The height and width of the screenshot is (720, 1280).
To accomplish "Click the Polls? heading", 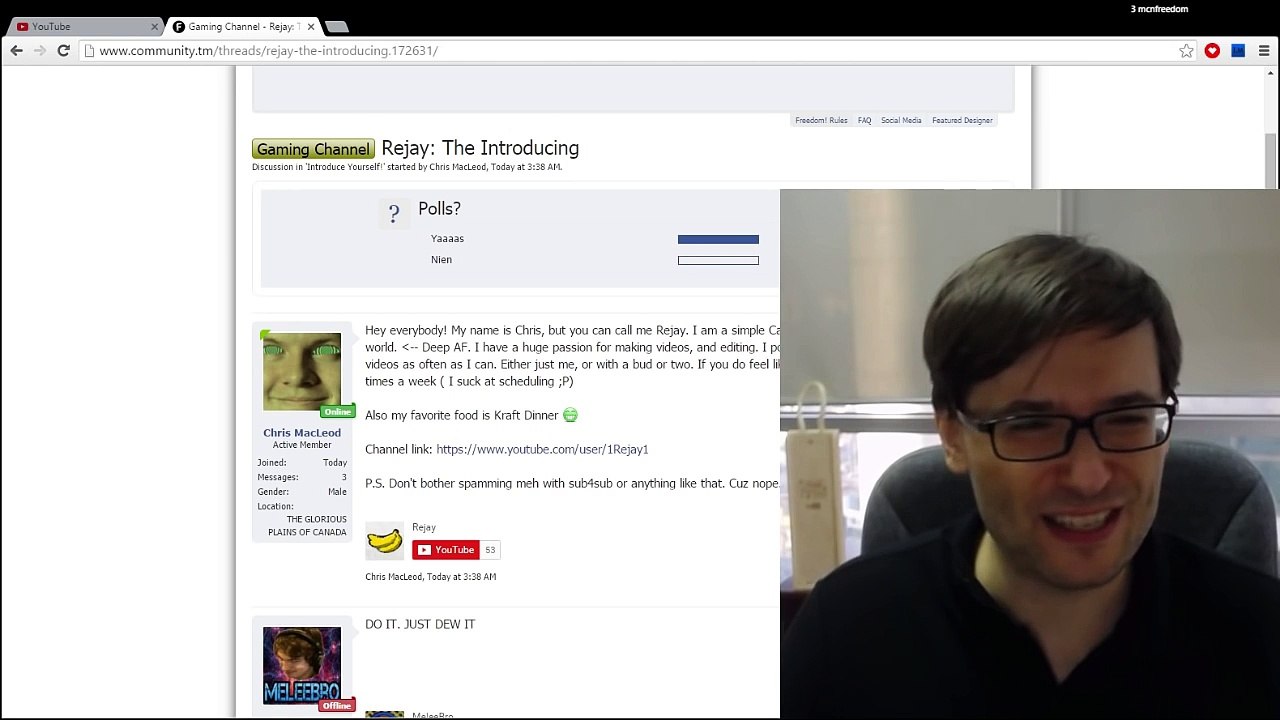I will point(439,209).
